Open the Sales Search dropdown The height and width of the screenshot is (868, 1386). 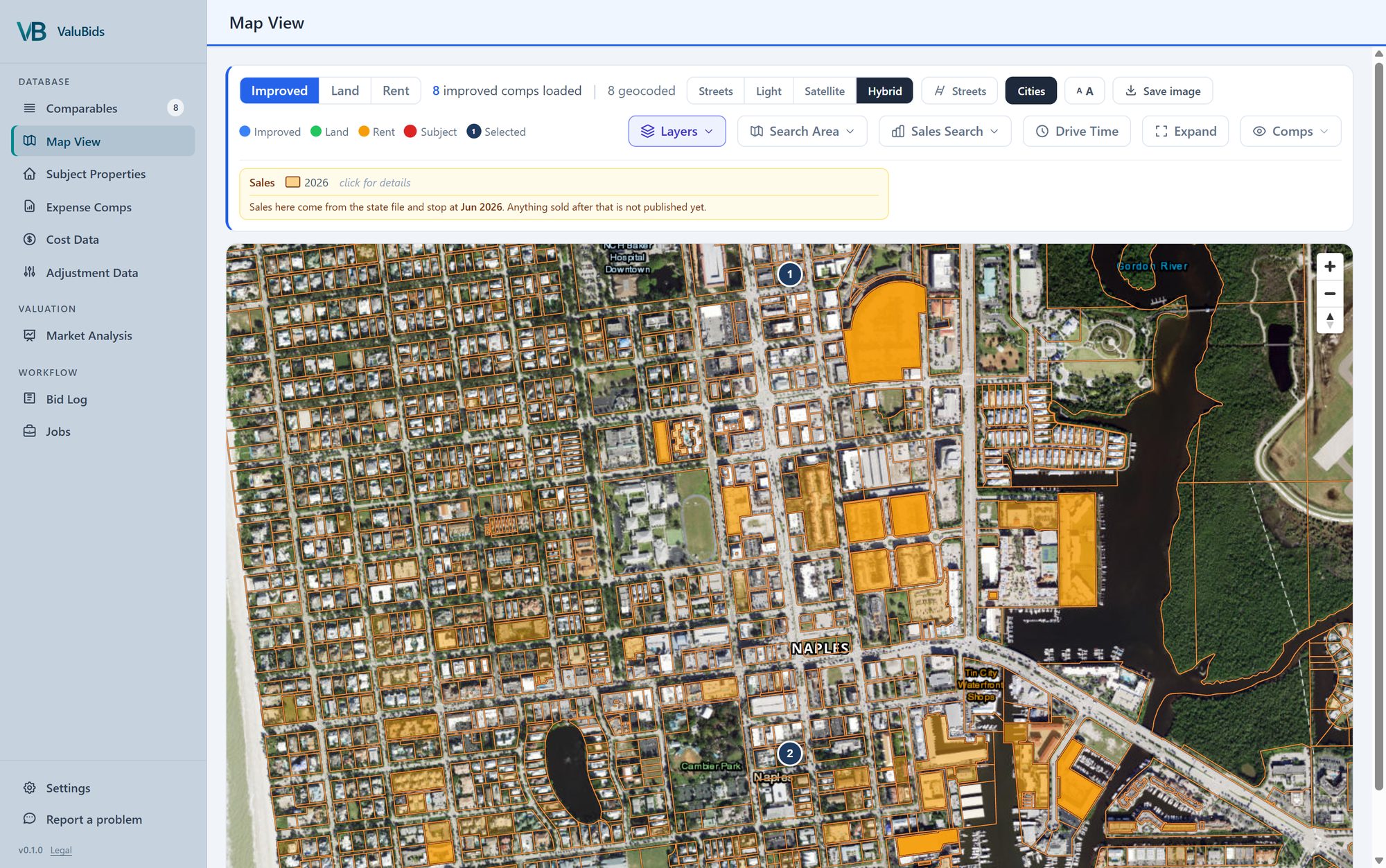945,131
